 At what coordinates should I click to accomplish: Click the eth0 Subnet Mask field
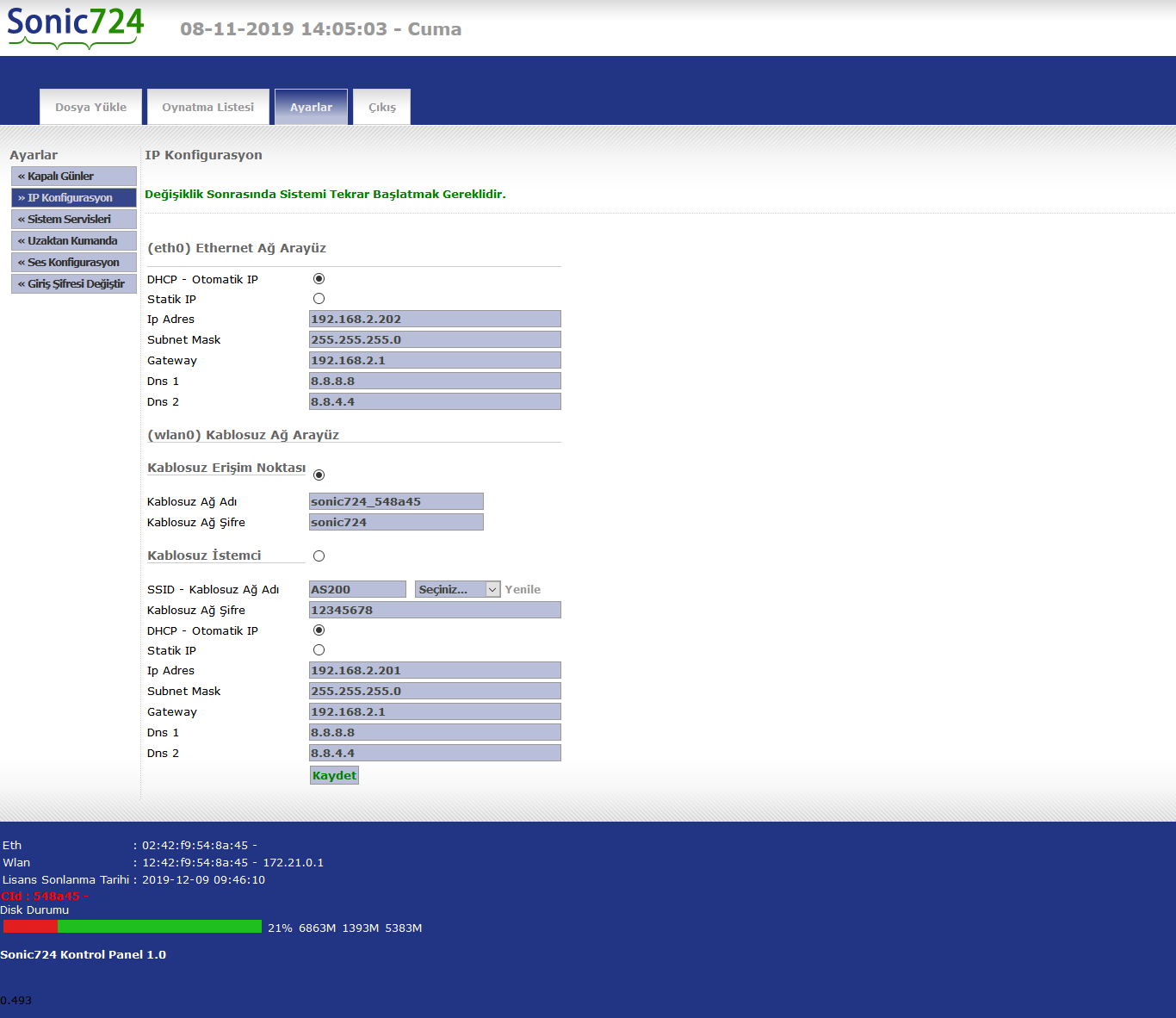coord(435,339)
